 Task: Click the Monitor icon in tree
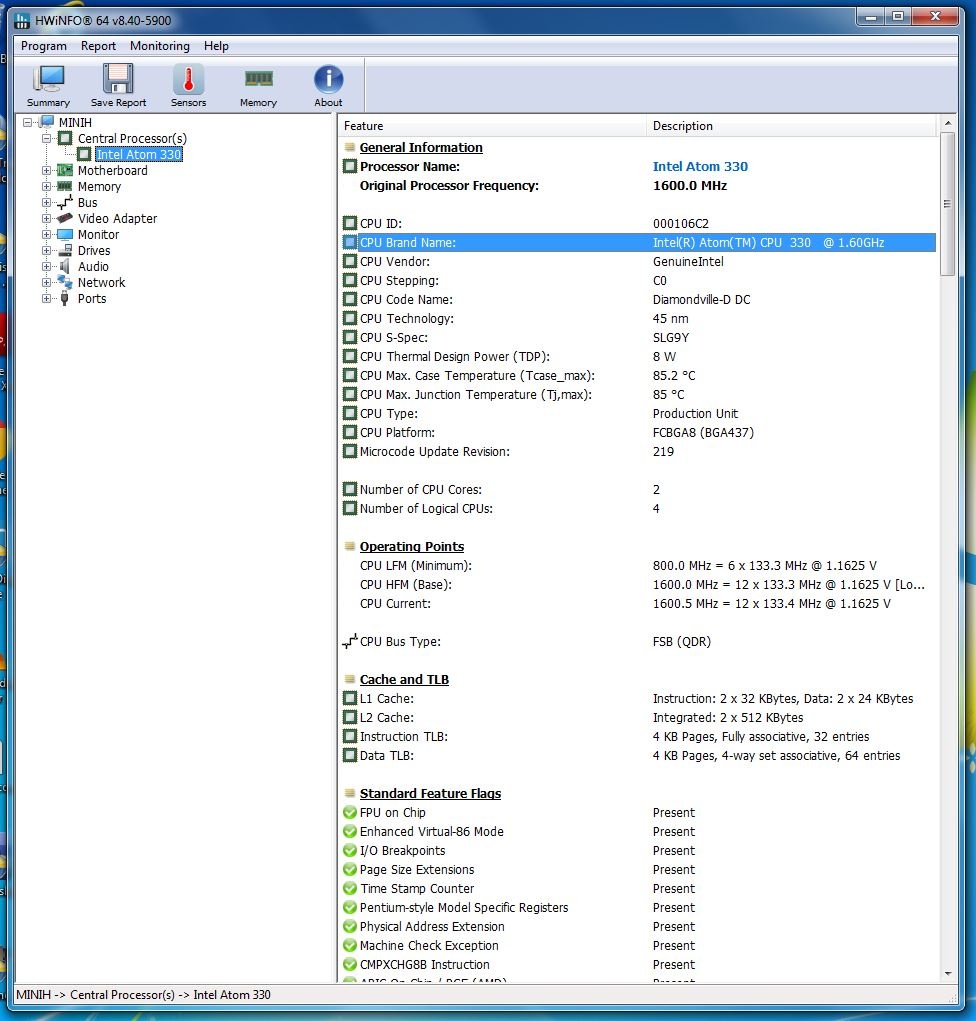pyautogui.click(x=64, y=234)
